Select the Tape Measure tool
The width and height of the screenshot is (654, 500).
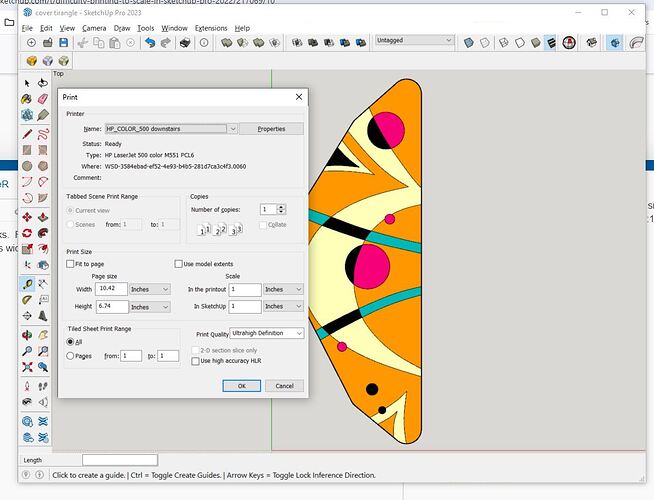tap(27, 286)
